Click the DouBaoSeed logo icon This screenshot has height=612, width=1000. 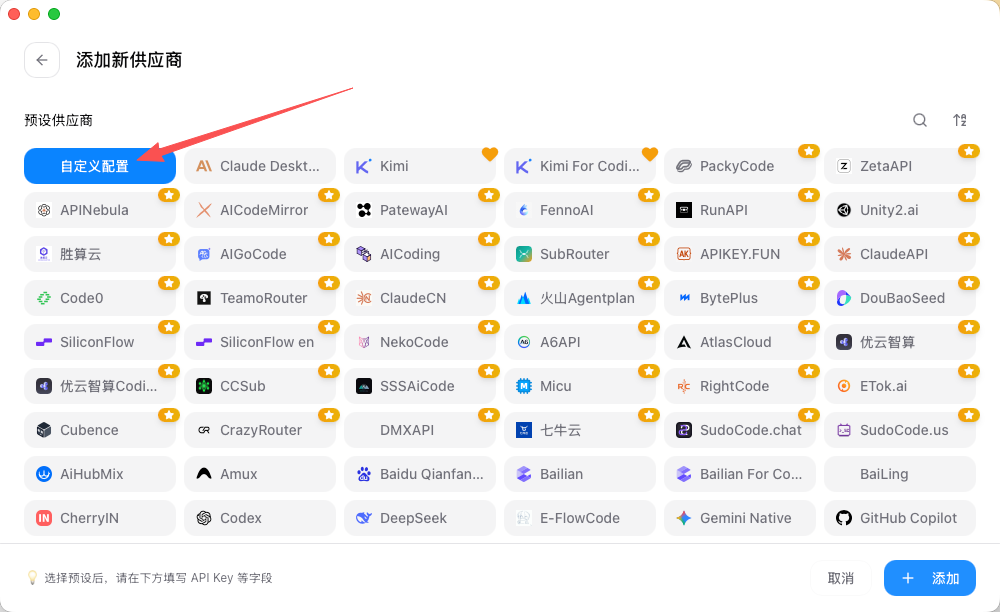point(844,298)
